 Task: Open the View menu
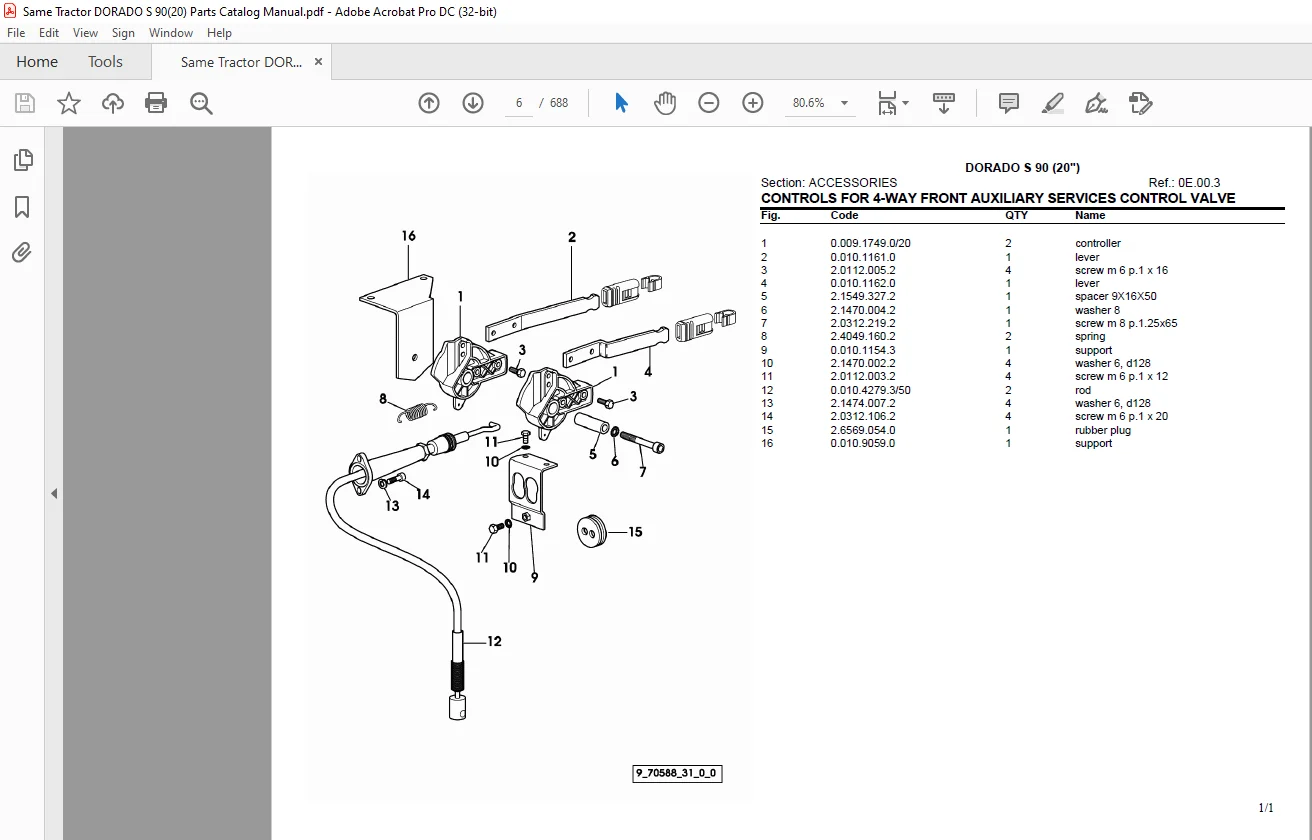click(85, 33)
